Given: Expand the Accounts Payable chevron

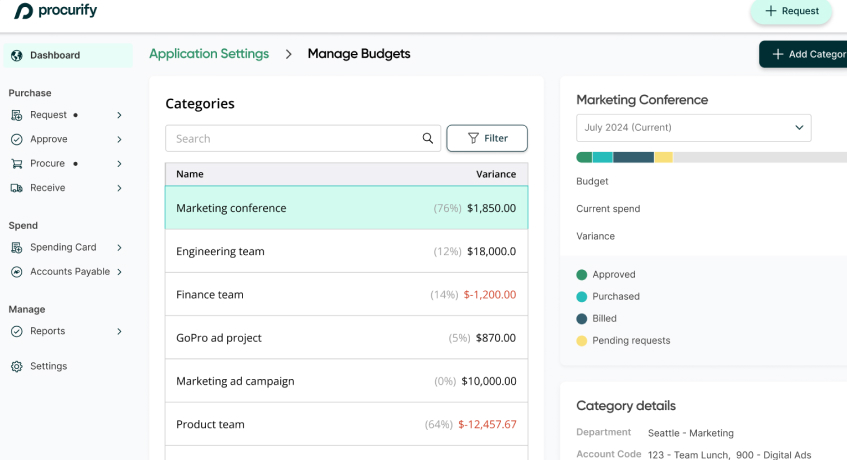Looking at the screenshot, I should [119, 272].
